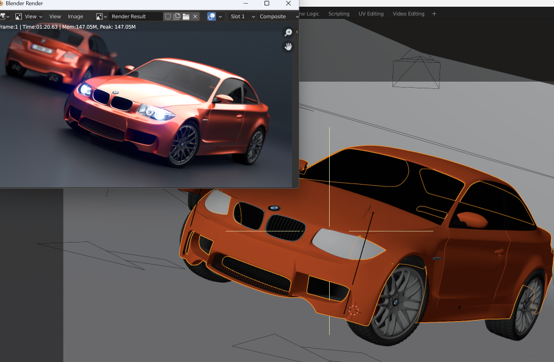The width and height of the screenshot is (554, 362).
Task: Select the BMW badge on the viewport car hood
Action: click(274, 208)
